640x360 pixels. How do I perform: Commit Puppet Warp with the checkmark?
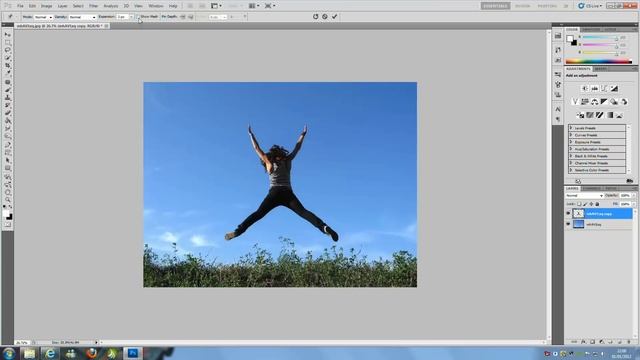point(335,17)
